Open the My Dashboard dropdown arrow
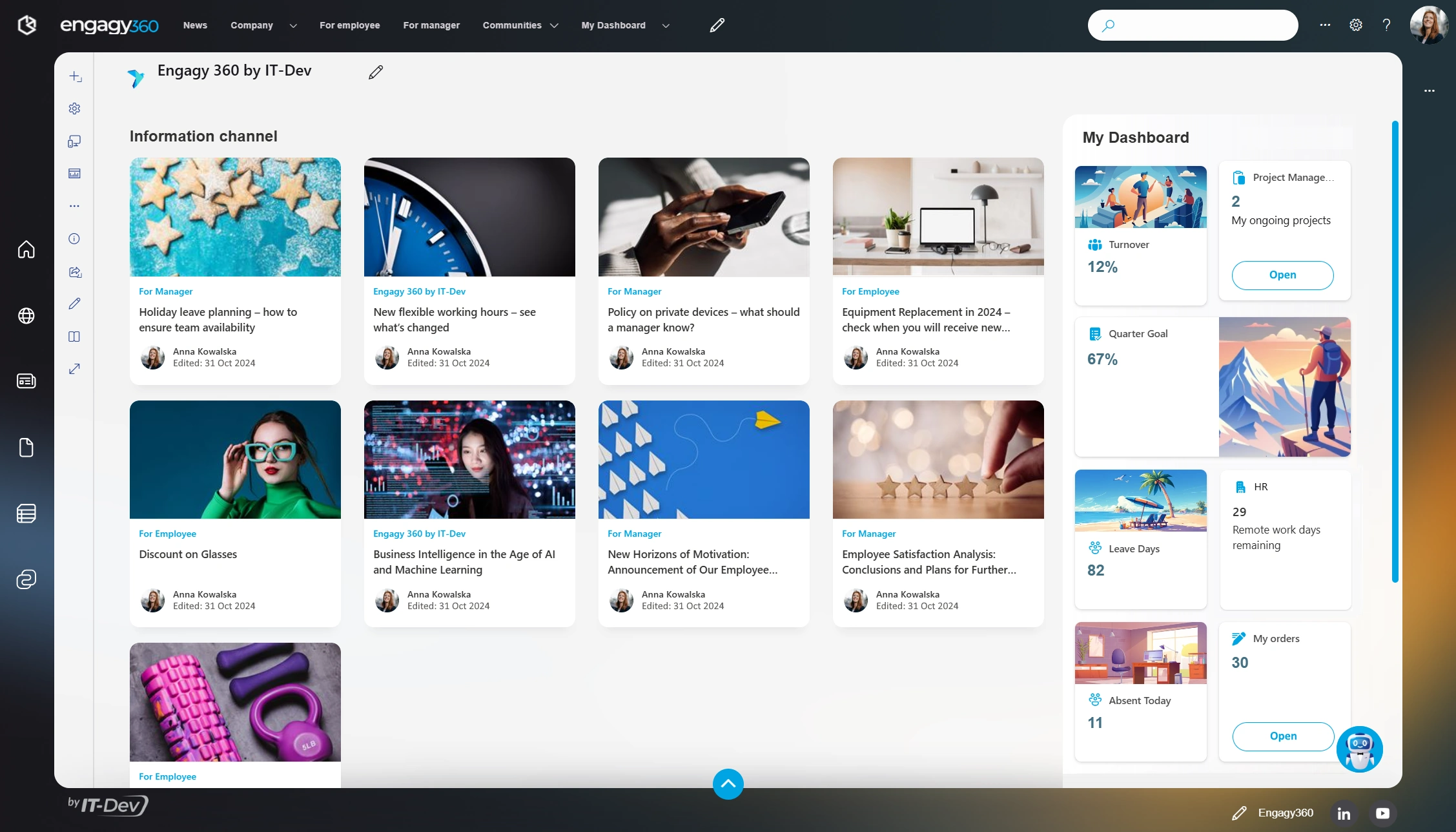This screenshot has height=832, width=1456. point(665,25)
